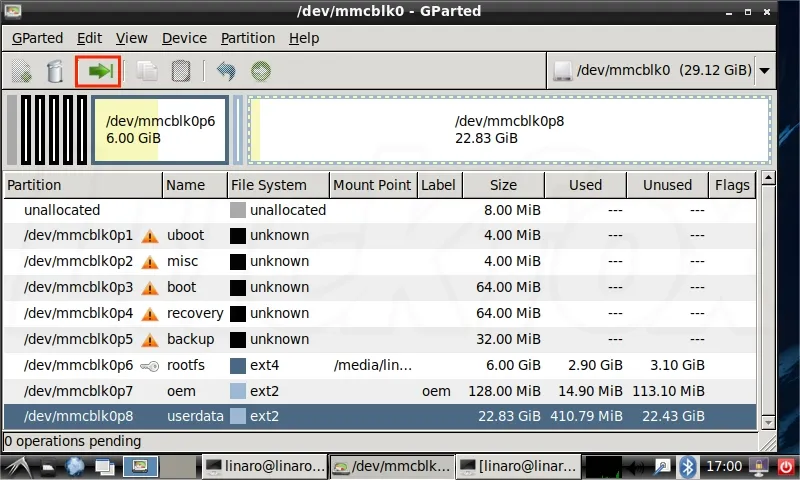Viewport: 800px width, 480px height.
Task: Open the Edit menu
Action: tap(89, 38)
